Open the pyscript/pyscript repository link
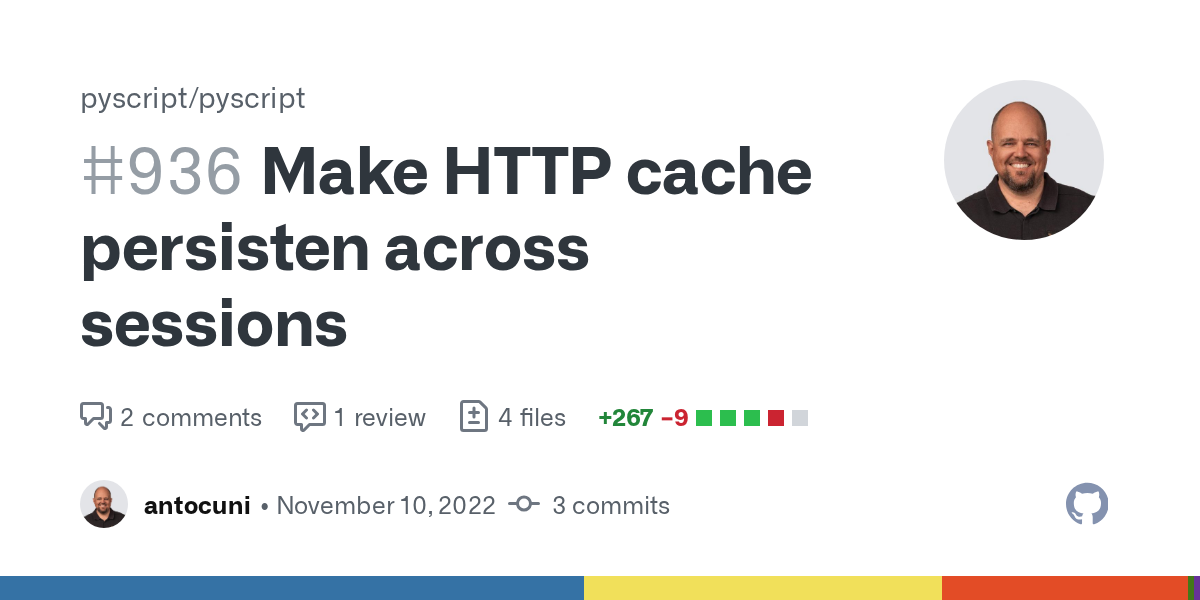 tap(193, 98)
